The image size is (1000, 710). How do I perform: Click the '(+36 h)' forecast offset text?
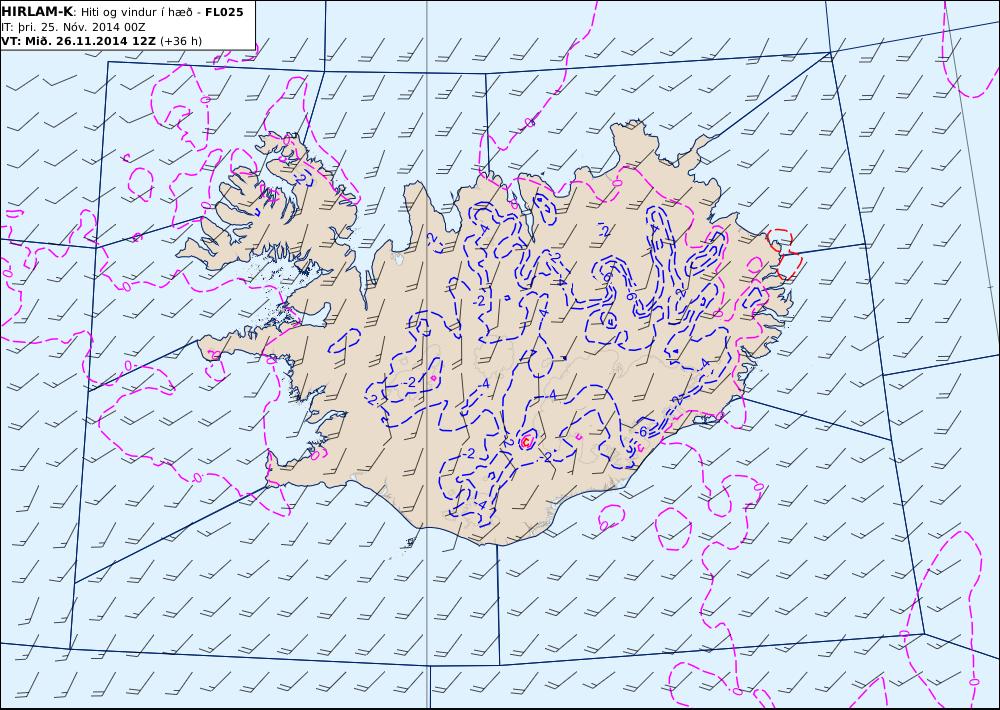click(181, 41)
